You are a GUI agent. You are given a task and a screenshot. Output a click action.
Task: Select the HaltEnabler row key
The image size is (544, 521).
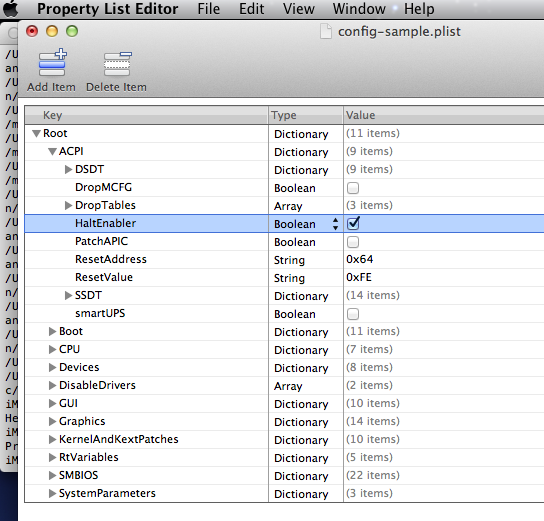(x=105, y=223)
